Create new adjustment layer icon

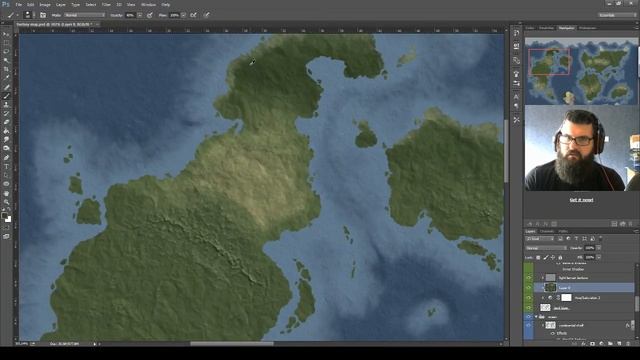[601, 343]
